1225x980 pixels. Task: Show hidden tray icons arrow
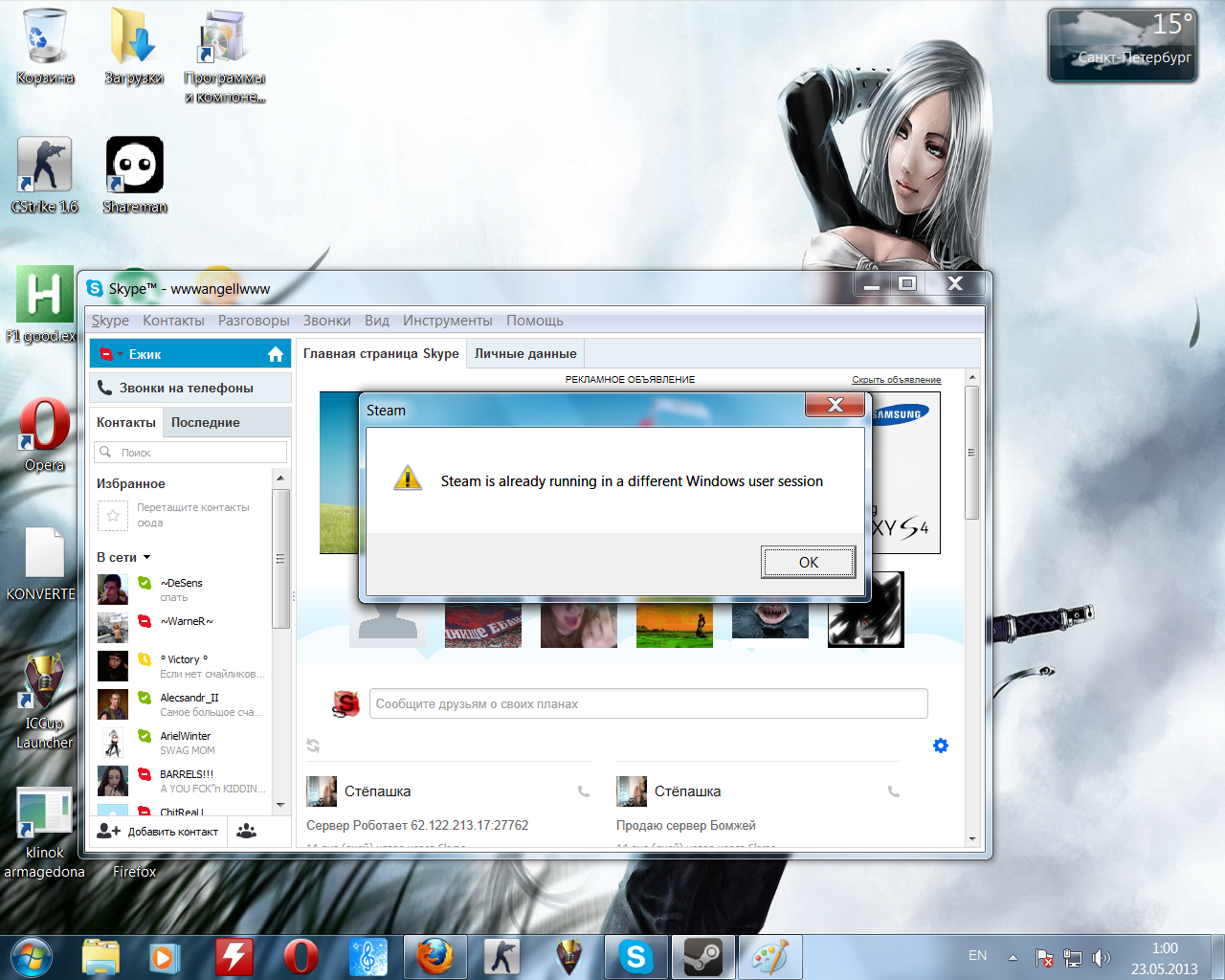coord(1013,957)
